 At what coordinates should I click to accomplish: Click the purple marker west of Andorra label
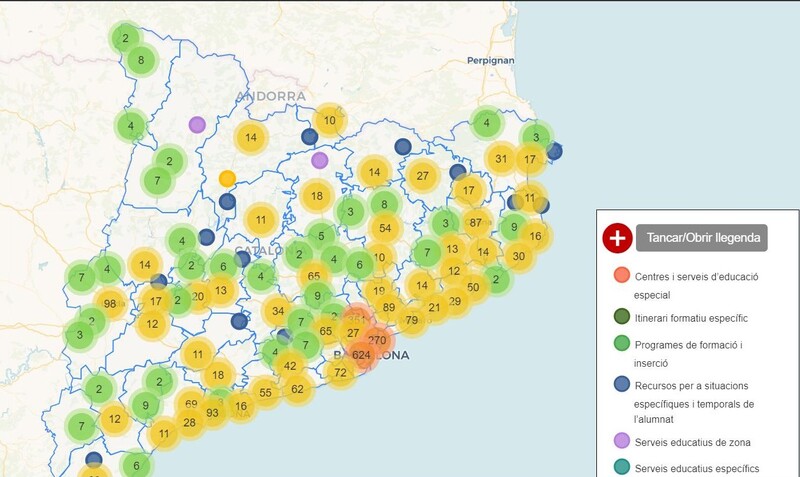197,125
